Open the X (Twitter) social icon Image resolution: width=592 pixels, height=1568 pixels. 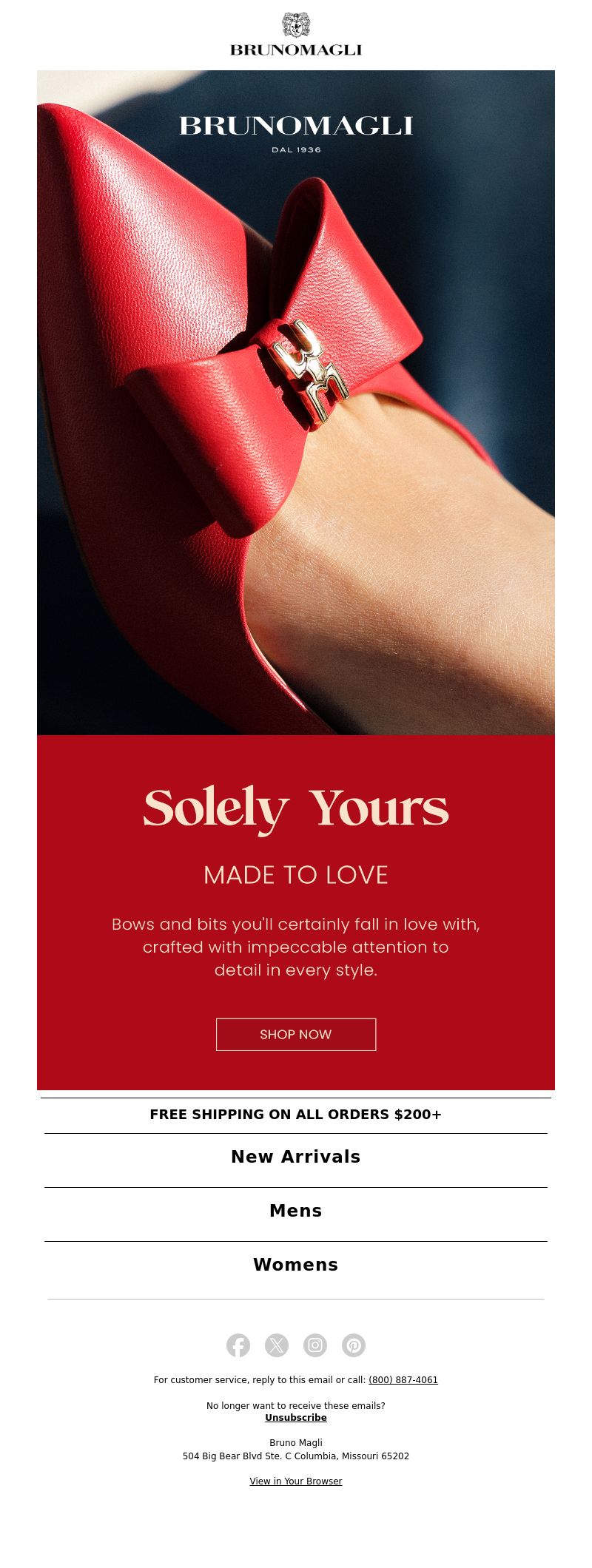(277, 1345)
